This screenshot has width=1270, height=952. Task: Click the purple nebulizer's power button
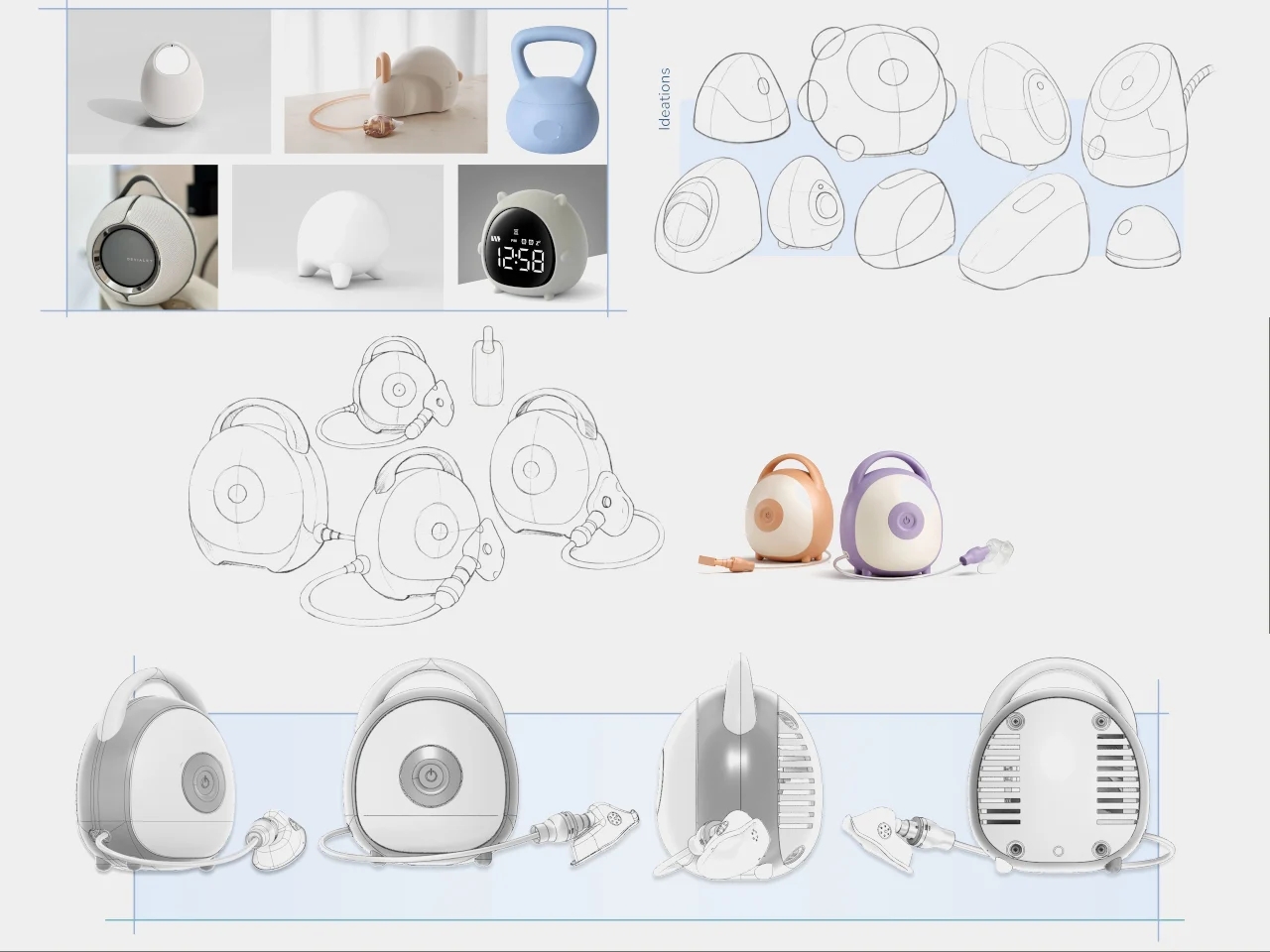(903, 520)
